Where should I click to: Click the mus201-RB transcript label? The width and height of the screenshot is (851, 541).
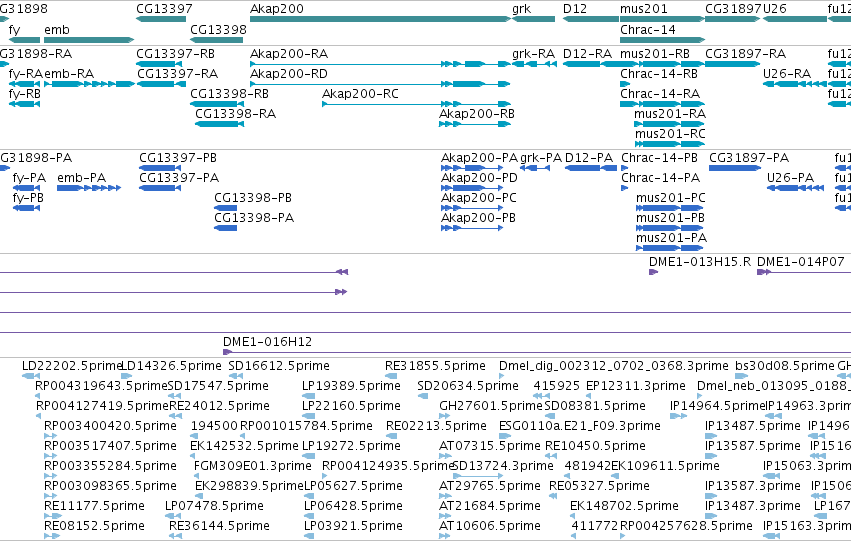coord(655,54)
